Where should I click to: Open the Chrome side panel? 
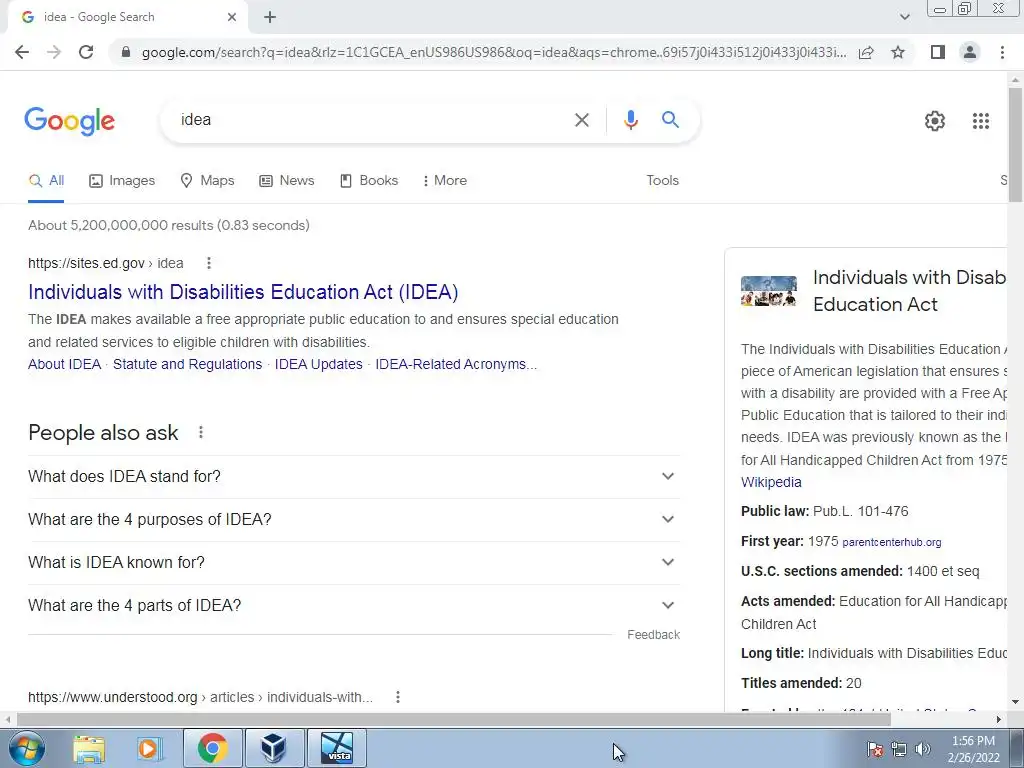(938, 52)
